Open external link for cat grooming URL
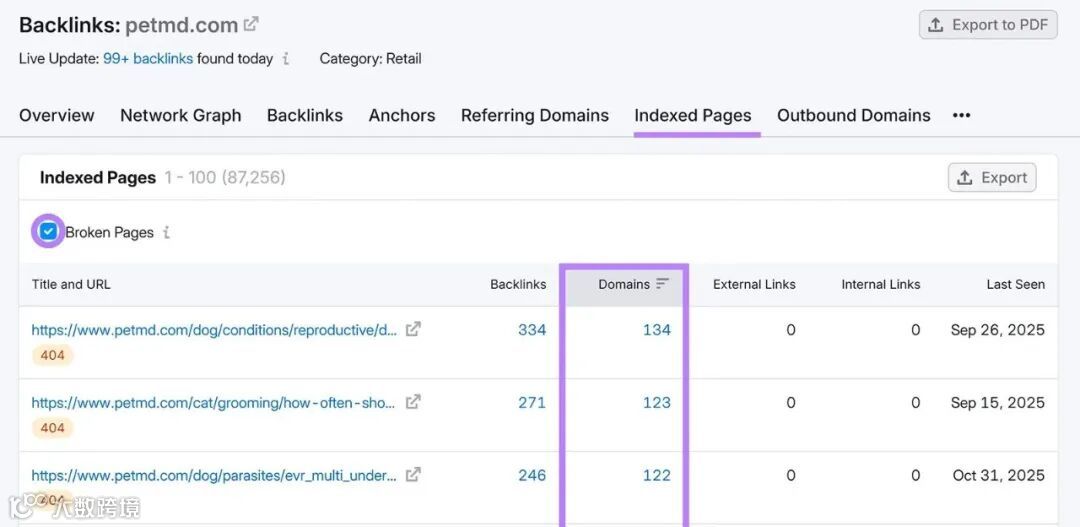Image resolution: width=1080 pixels, height=527 pixels. coord(413,402)
